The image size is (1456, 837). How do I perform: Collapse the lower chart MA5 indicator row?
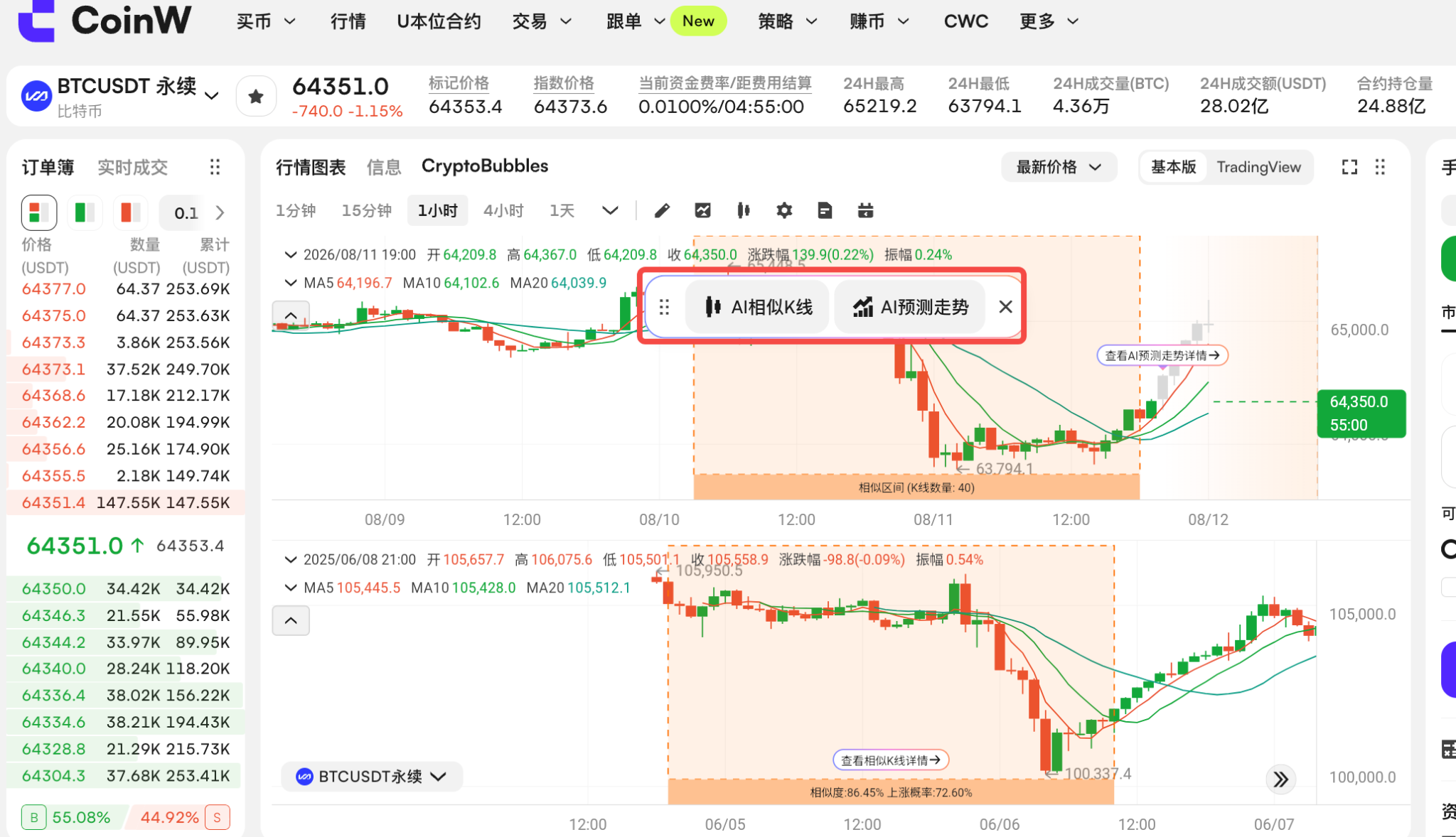pyautogui.click(x=290, y=588)
